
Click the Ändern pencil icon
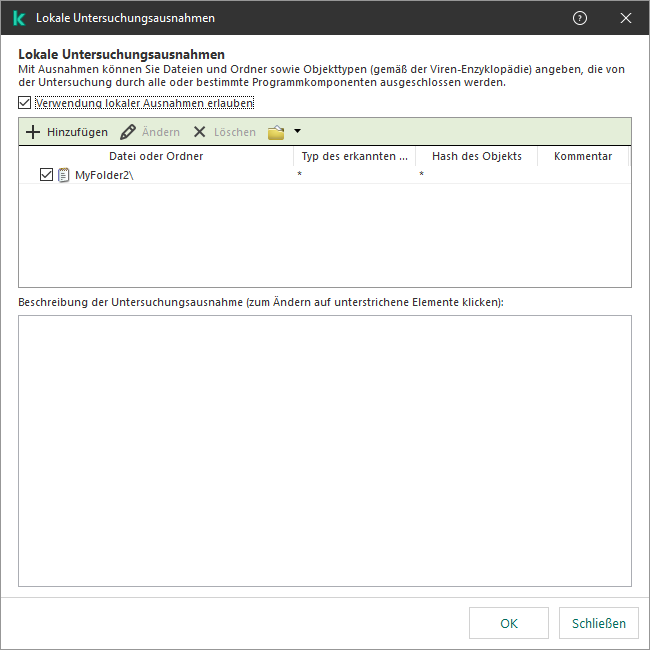[x=128, y=132]
